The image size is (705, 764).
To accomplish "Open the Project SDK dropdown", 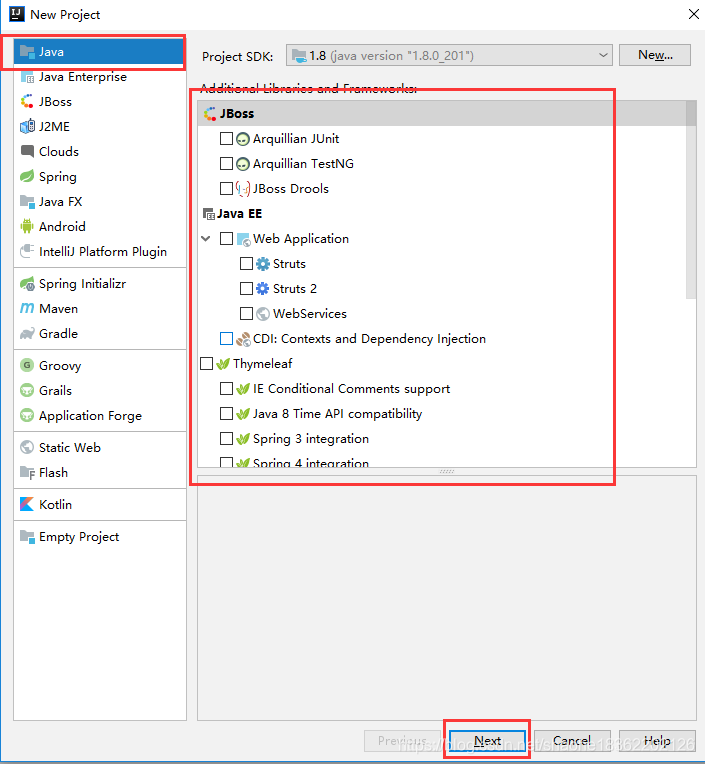I will click(449, 56).
